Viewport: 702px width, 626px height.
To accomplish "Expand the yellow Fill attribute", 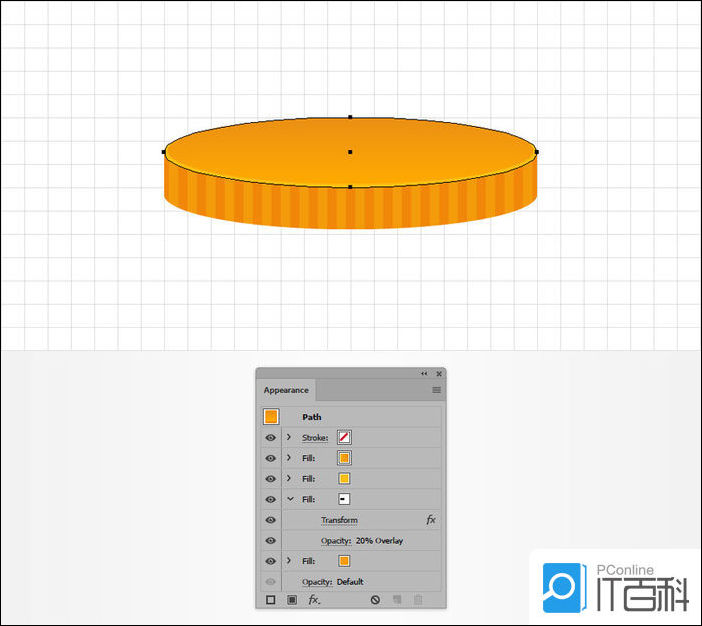I will coord(289,478).
